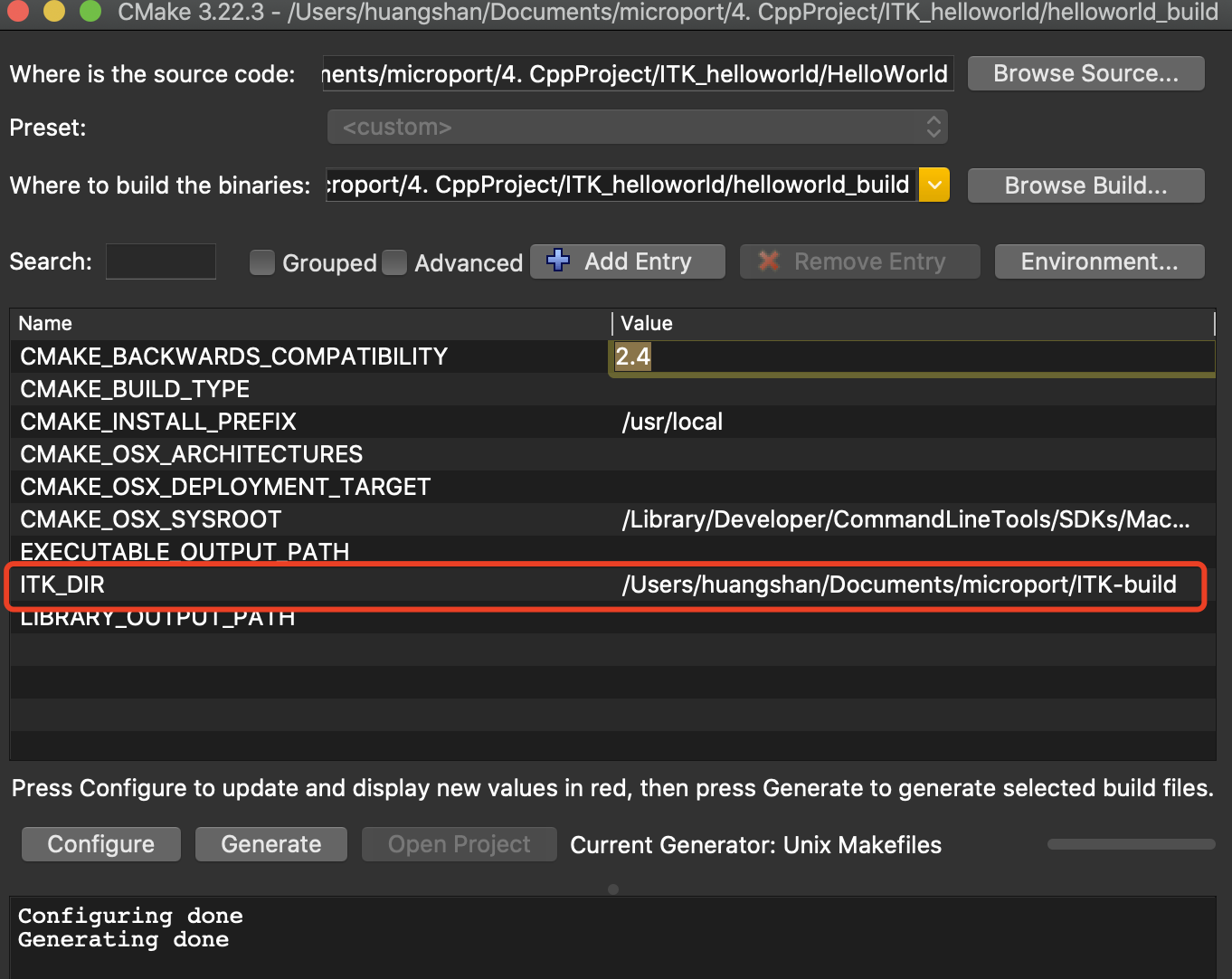Click Current Generator: Unix Makefiles label
The height and width of the screenshot is (979, 1232).
click(755, 845)
